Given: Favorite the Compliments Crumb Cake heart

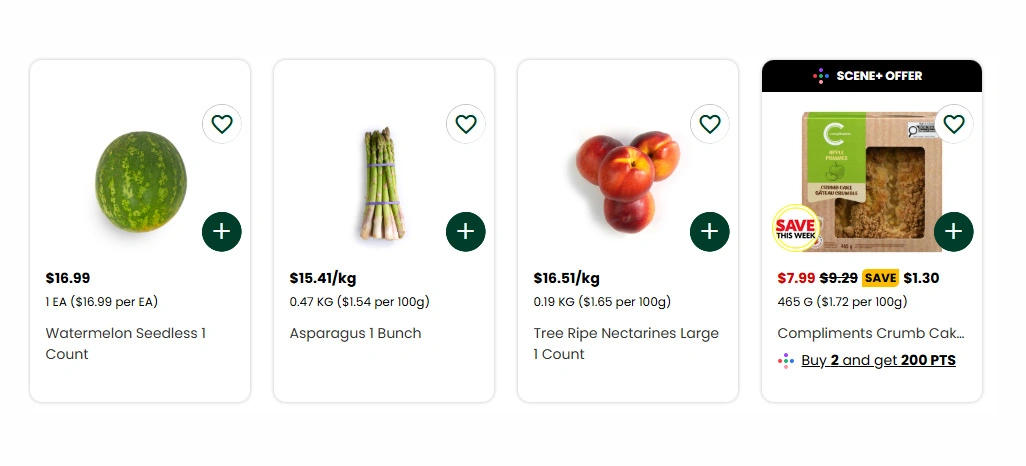Looking at the screenshot, I should tap(954, 124).
